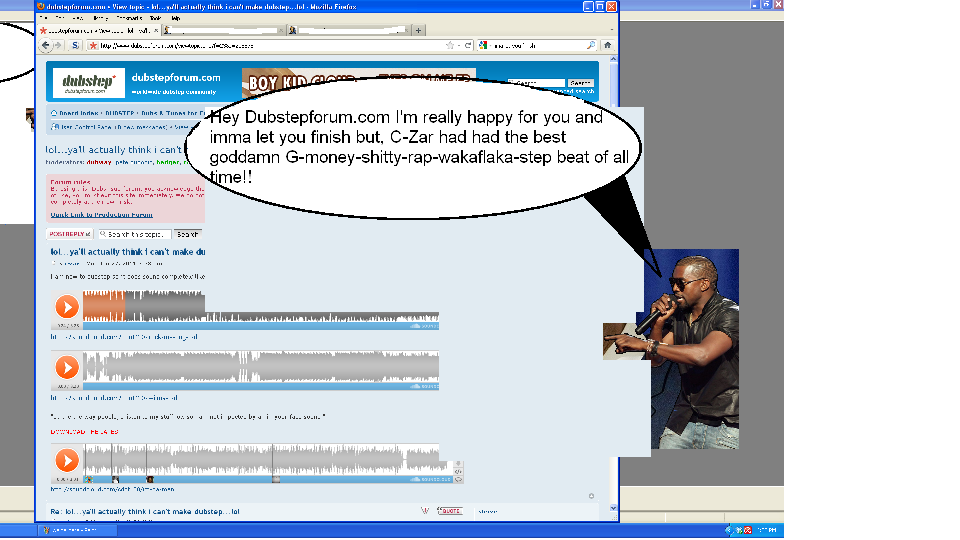960x540 pixels.
Task: Open the Edit menu in Firefox
Action: point(61,18)
